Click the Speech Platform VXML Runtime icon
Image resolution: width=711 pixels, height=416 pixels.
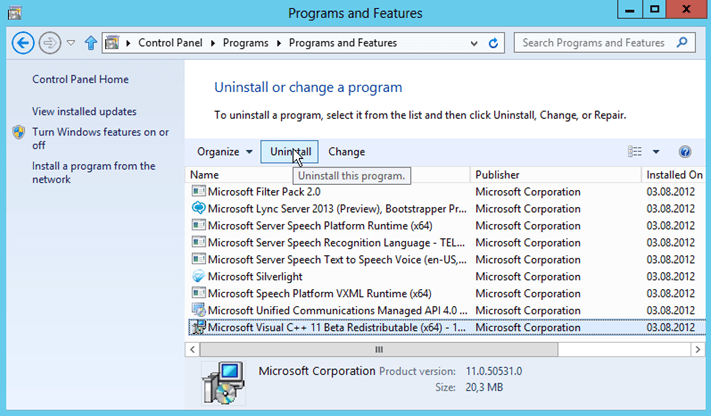tap(198, 293)
